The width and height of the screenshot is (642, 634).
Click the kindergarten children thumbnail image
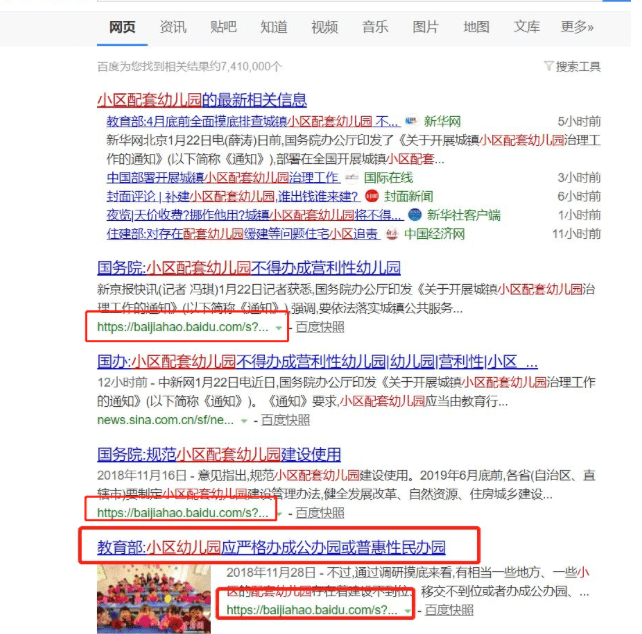click(x=154, y=599)
